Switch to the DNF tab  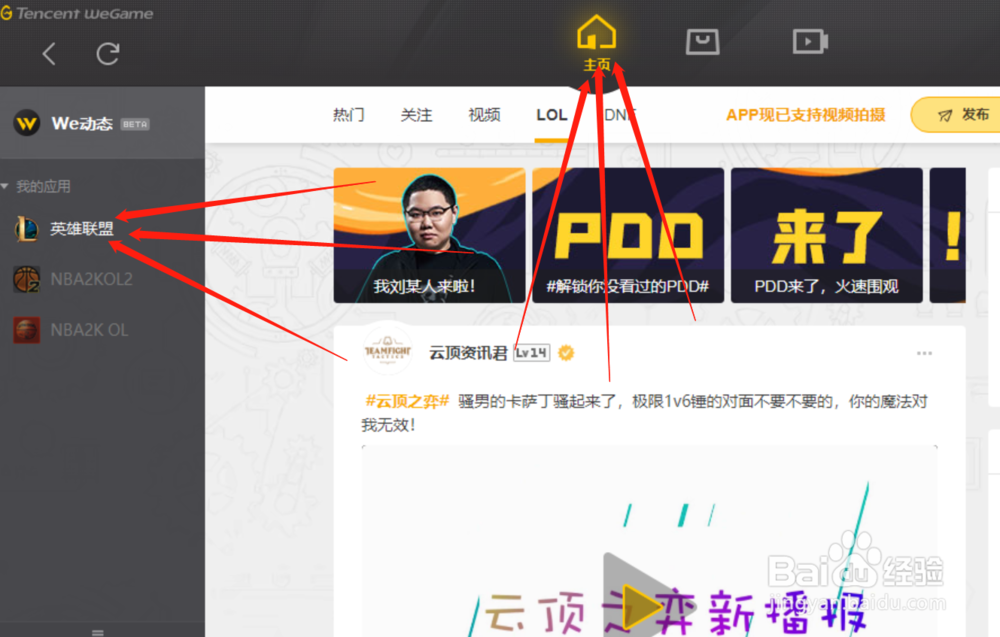tap(620, 115)
